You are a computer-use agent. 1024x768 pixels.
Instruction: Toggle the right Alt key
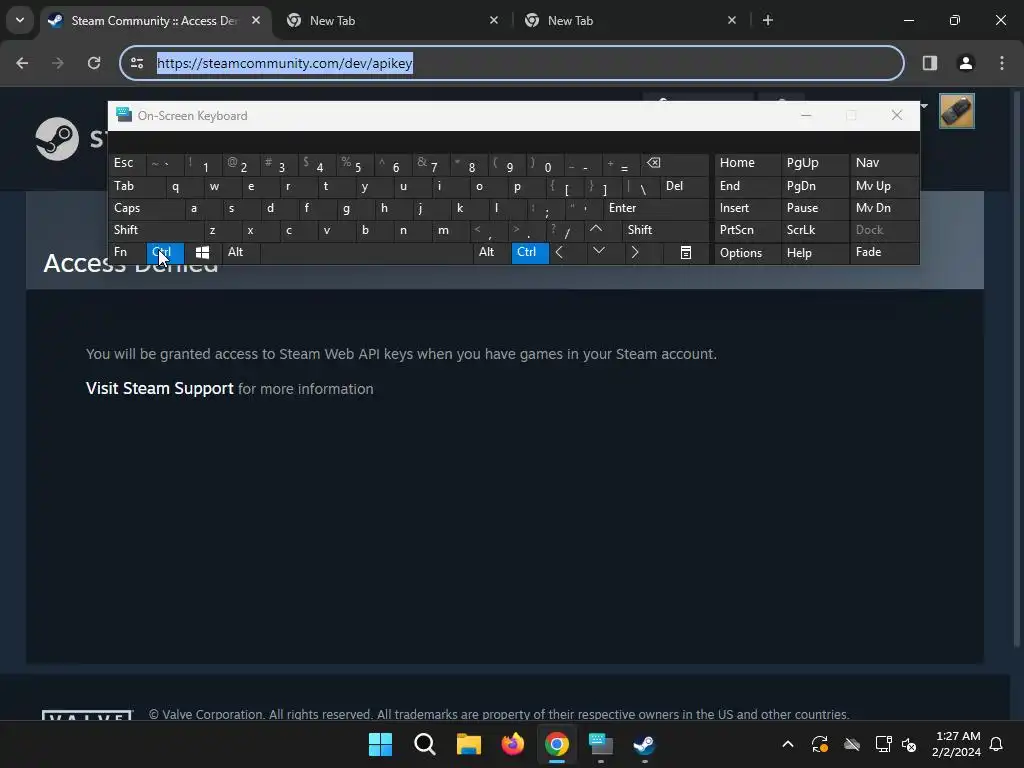click(491, 252)
